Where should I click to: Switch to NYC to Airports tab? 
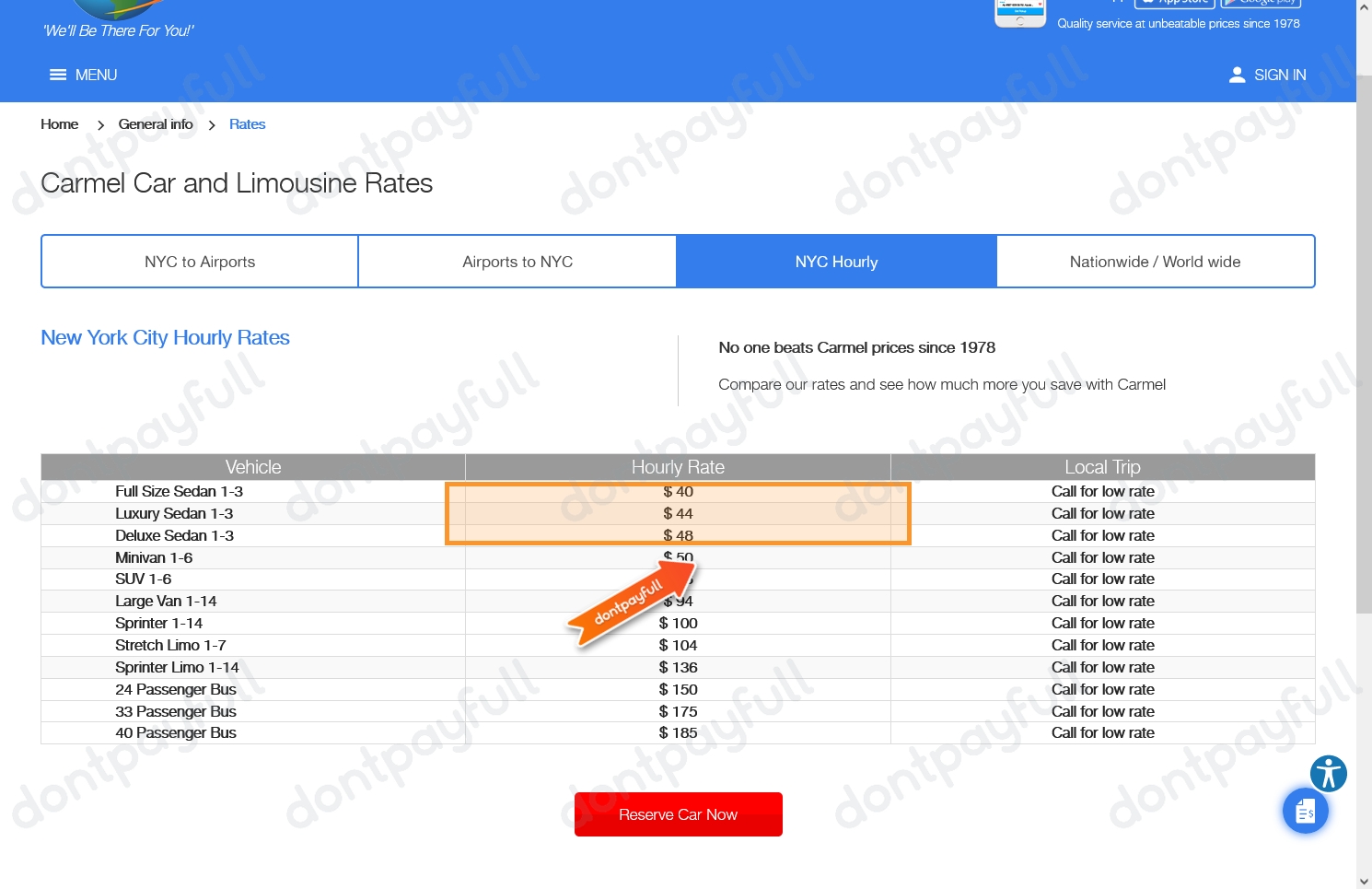[200, 262]
